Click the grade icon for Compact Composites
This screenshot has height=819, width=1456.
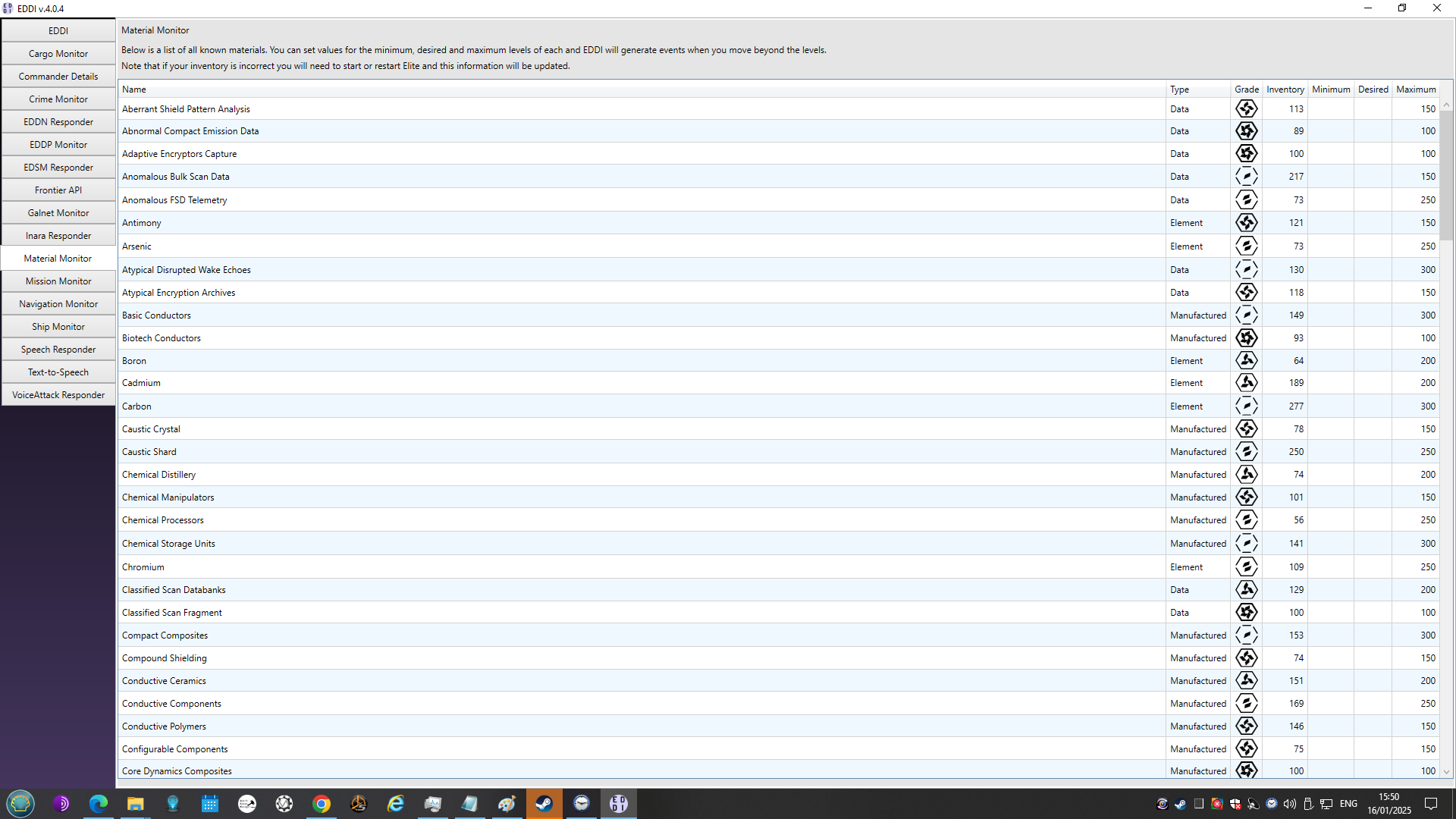click(x=1246, y=635)
